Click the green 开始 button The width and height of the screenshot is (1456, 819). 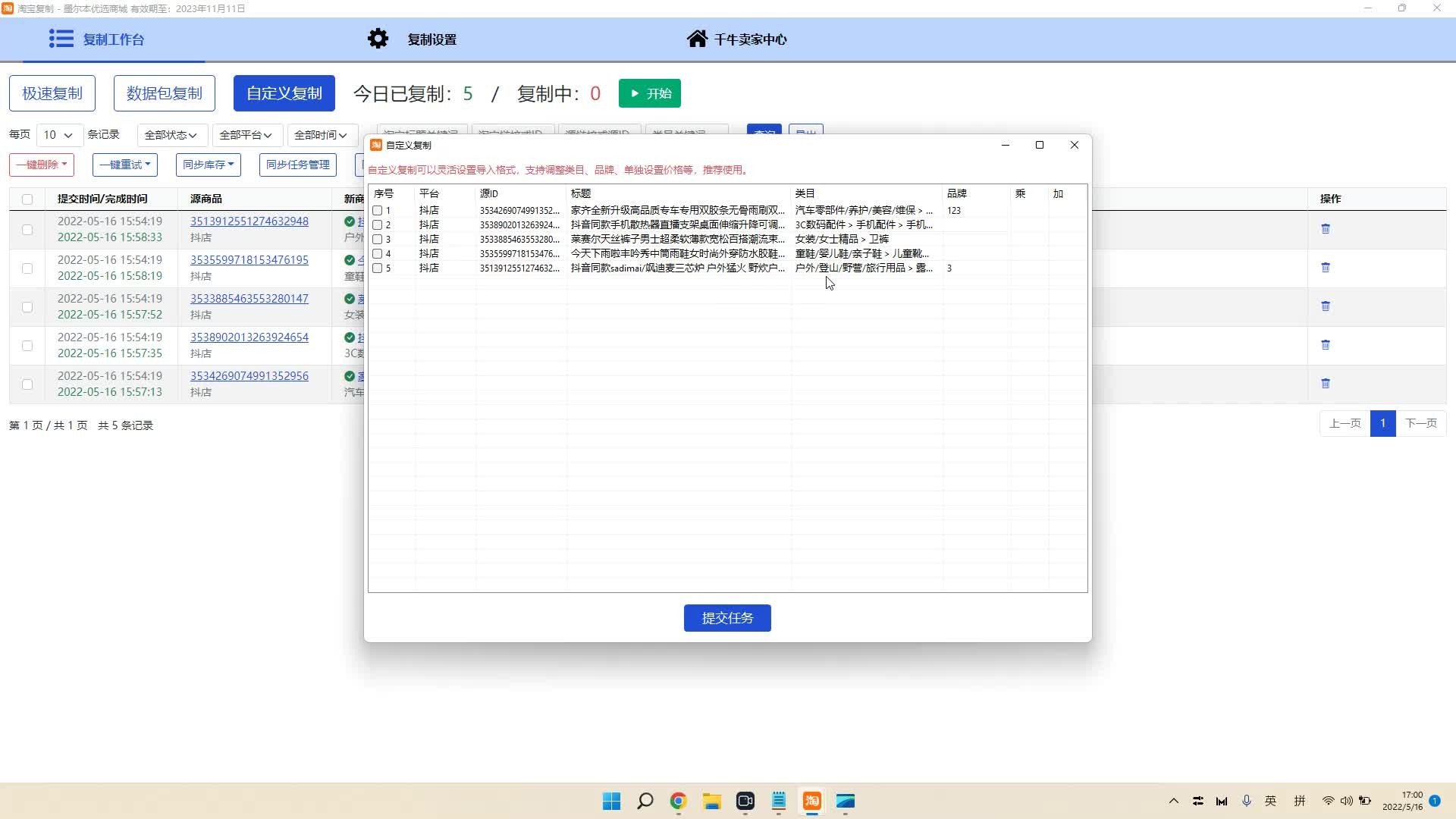[x=650, y=93]
